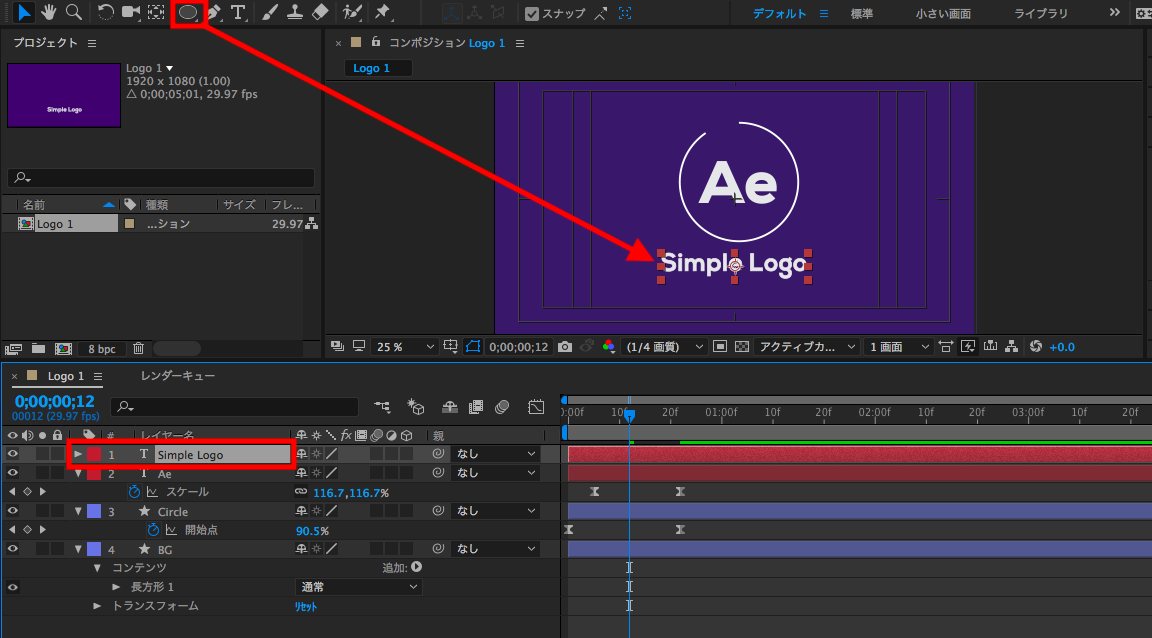Toggle visibility of 長方形 1 shape
This screenshot has height=638, width=1152.
point(12,587)
